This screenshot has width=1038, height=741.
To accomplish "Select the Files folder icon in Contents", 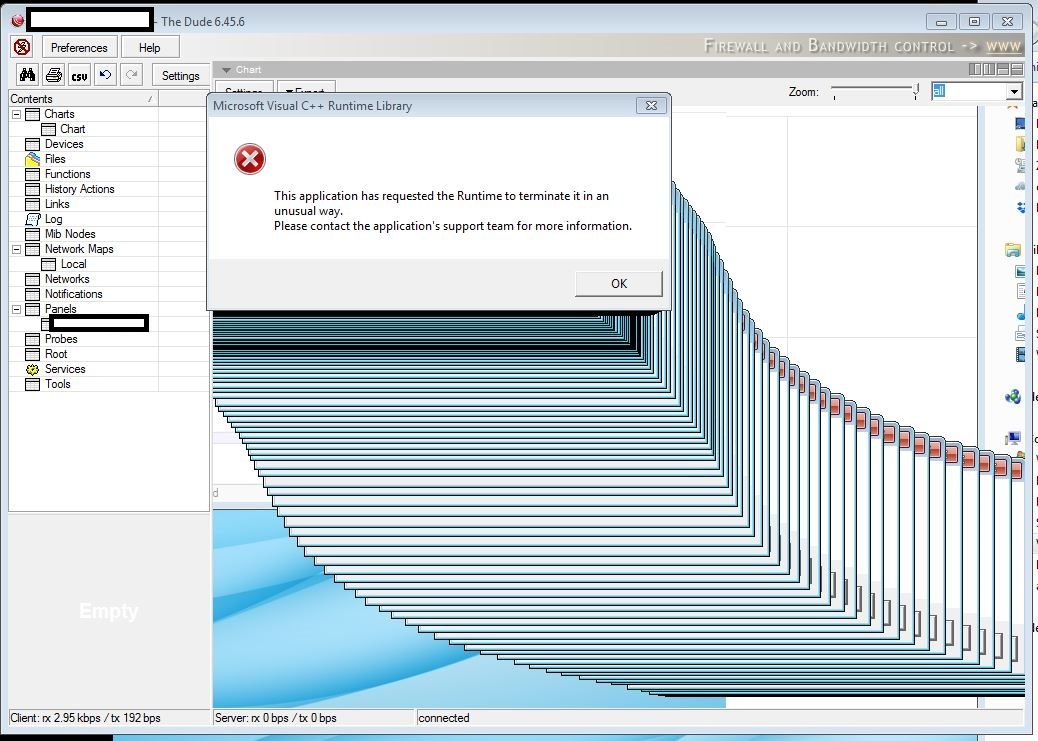I will click(32, 159).
